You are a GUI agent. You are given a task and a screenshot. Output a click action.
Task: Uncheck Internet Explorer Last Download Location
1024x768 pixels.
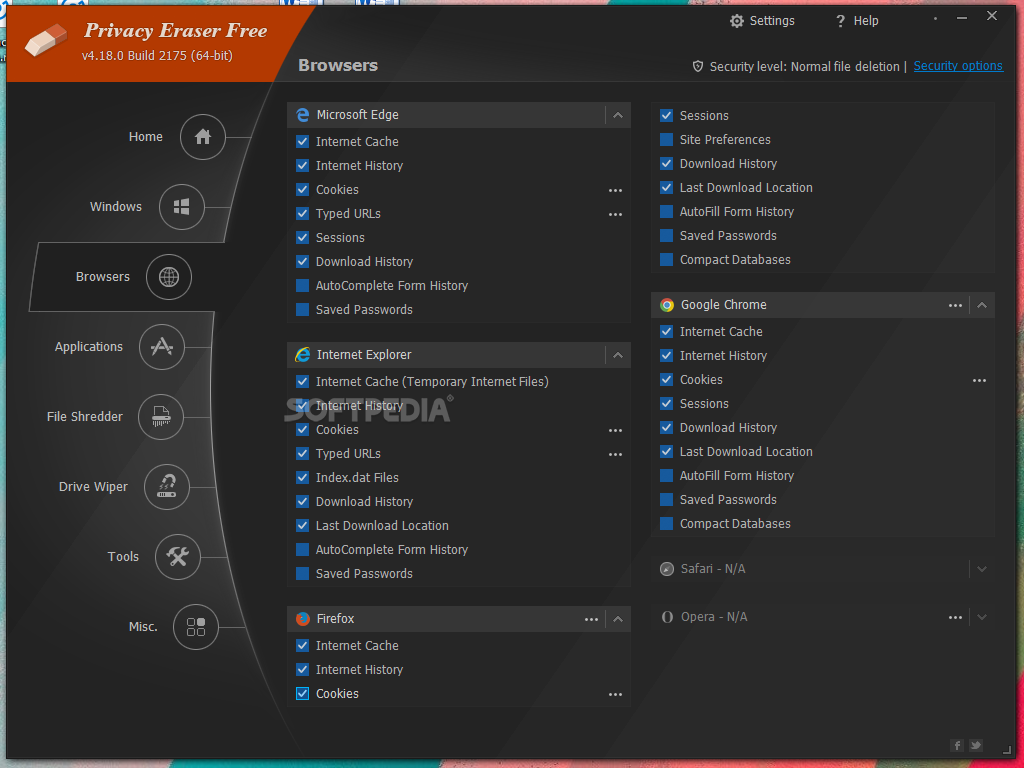(302, 526)
